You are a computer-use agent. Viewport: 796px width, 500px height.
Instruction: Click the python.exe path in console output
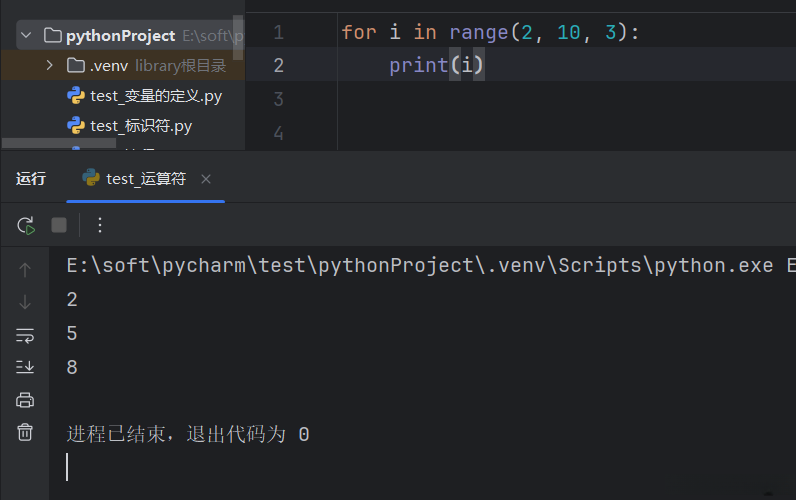pos(420,265)
